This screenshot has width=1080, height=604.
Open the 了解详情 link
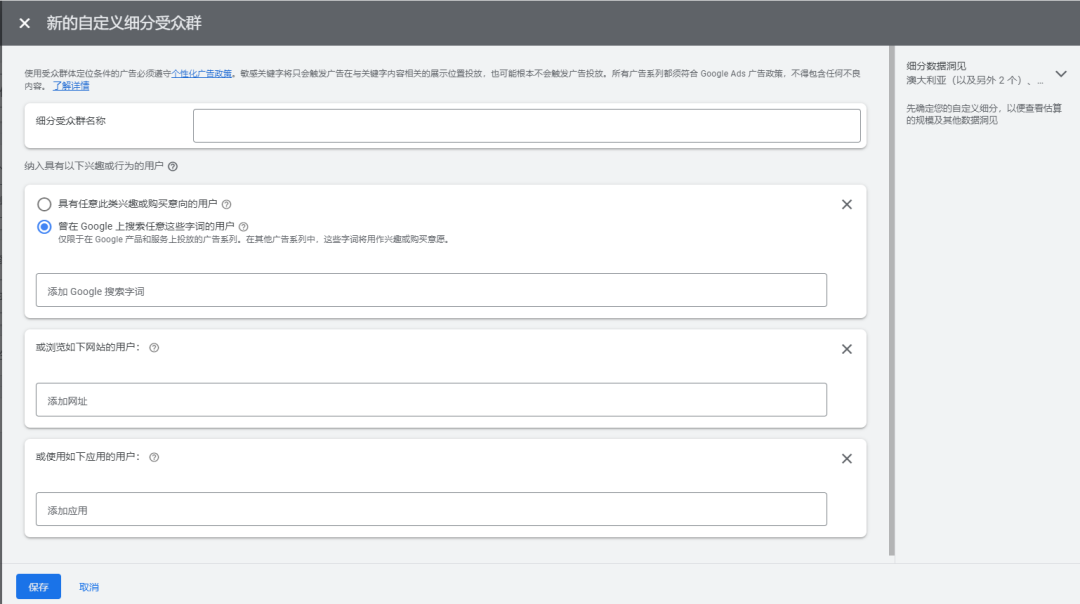click(71, 86)
